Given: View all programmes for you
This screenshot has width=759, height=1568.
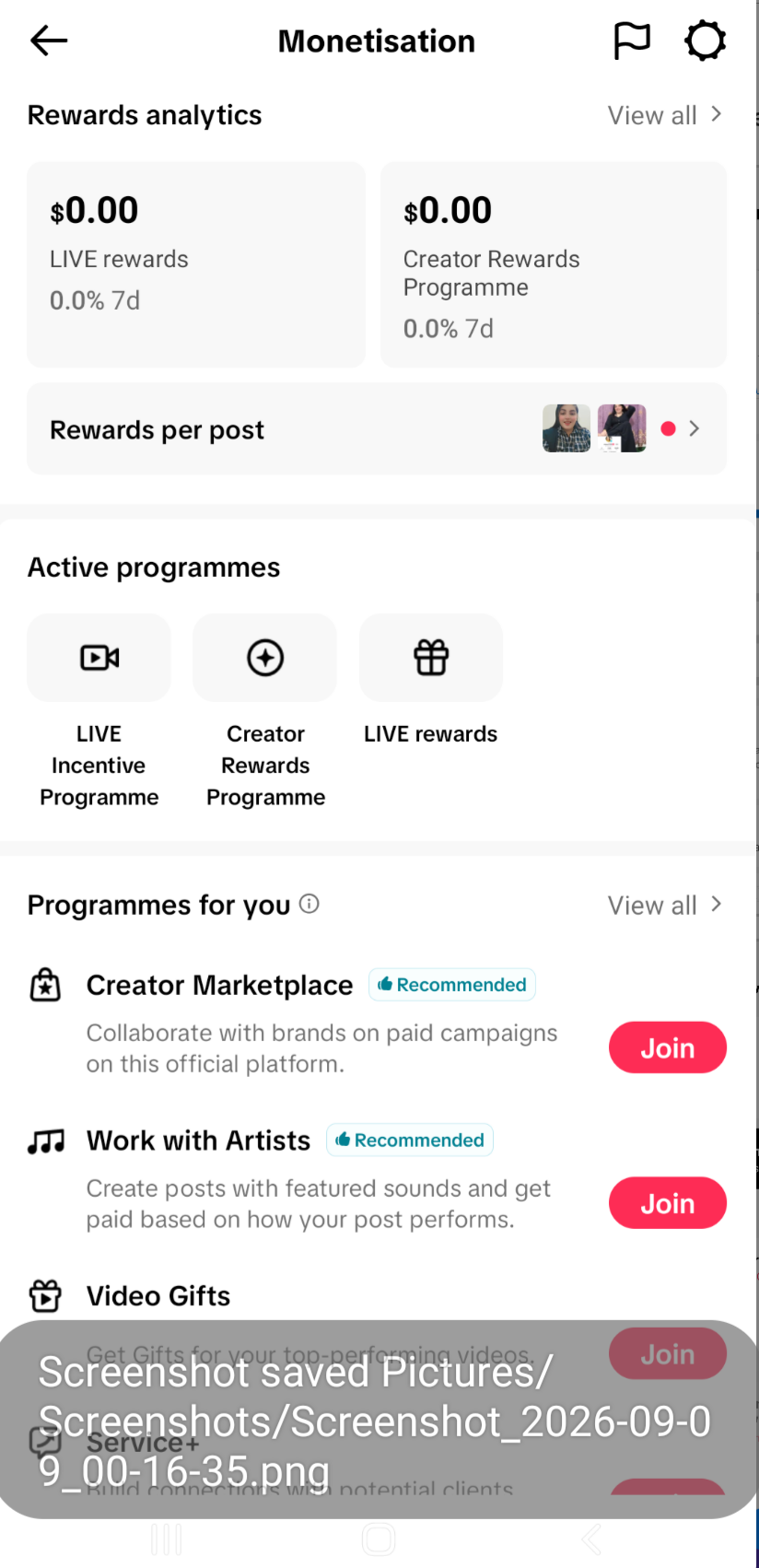Looking at the screenshot, I should 664,906.
